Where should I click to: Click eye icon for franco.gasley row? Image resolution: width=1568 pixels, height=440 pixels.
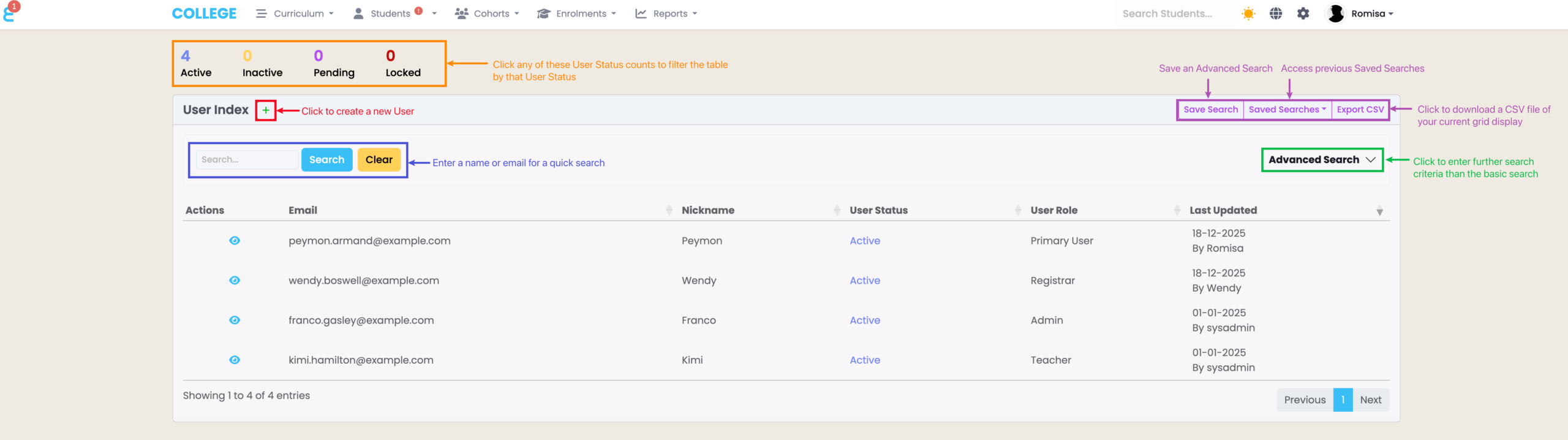tap(235, 321)
